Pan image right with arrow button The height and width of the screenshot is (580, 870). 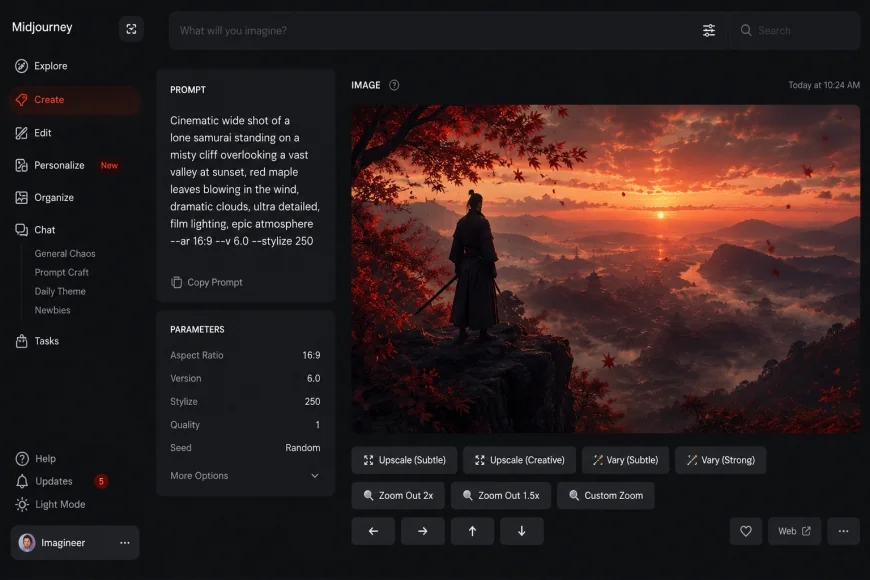tap(422, 531)
